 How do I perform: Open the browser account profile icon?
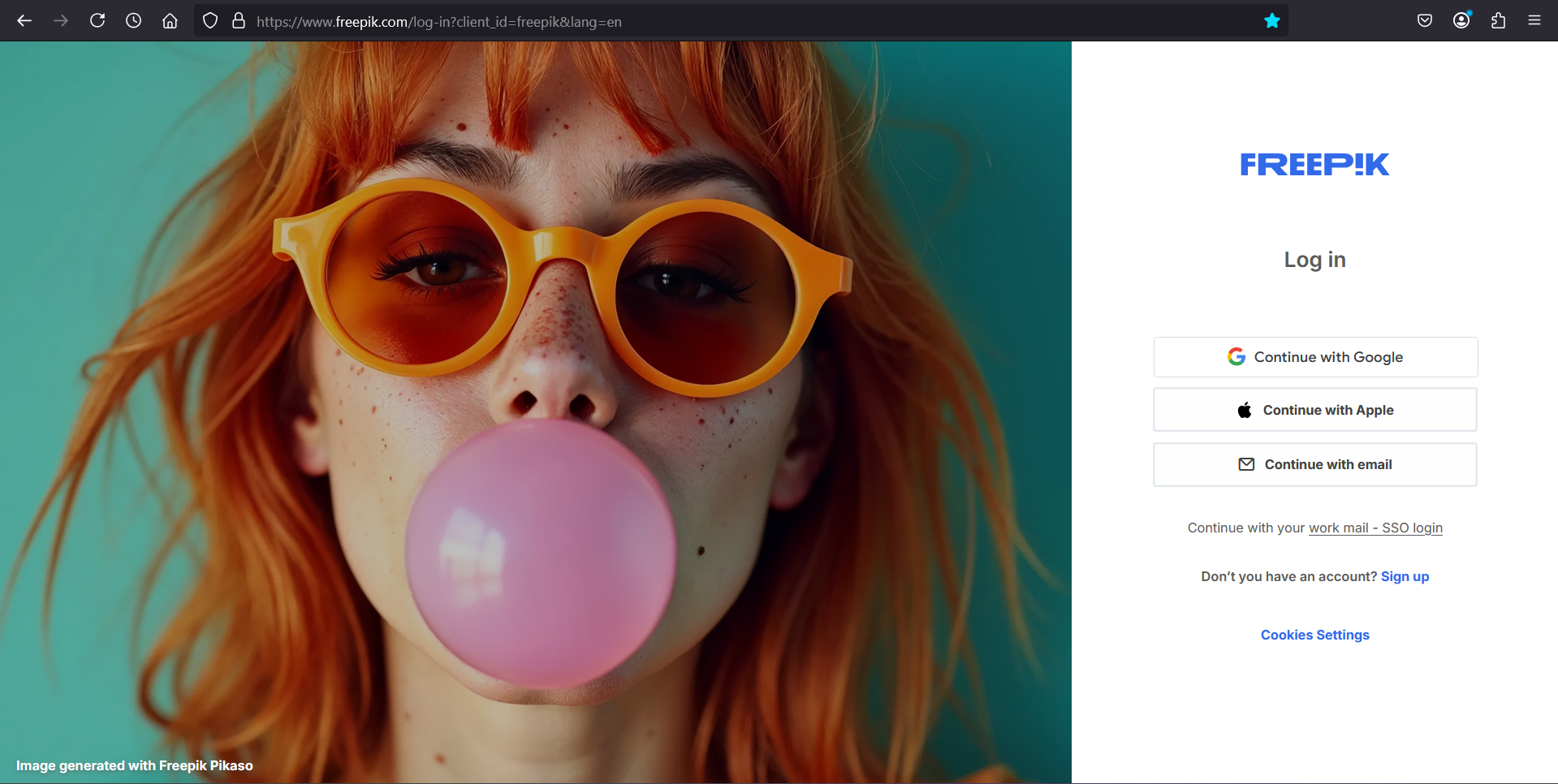pyautogui.click(x=1461, y=21)
